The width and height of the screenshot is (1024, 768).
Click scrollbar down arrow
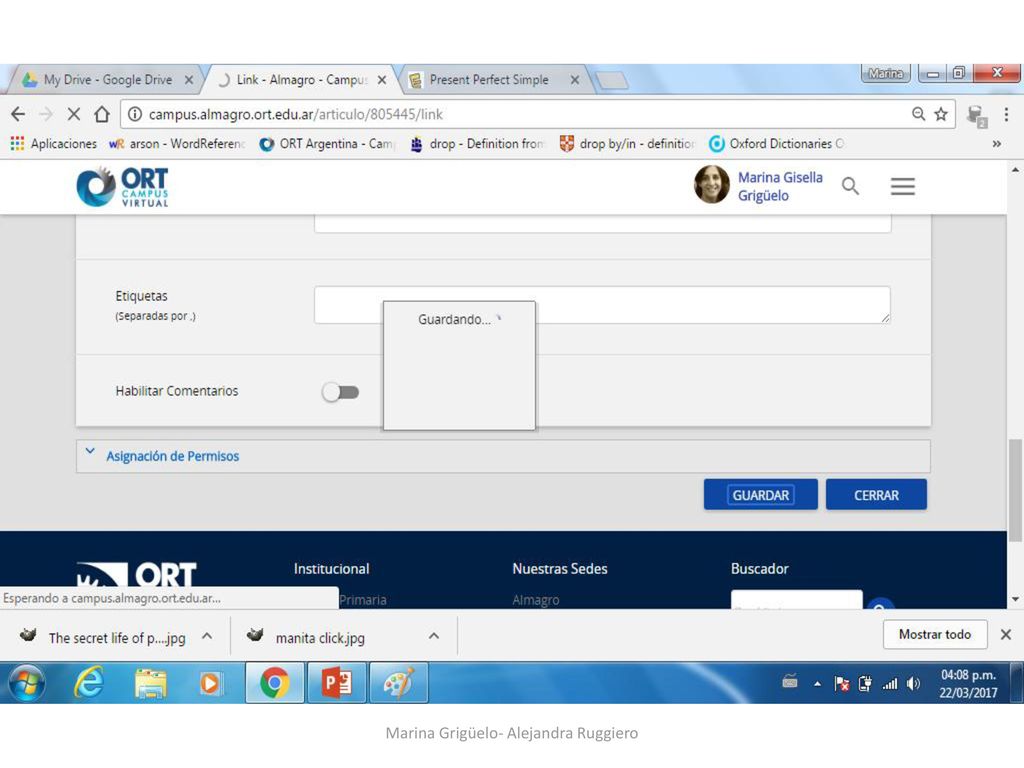(x=1015, y=599)
